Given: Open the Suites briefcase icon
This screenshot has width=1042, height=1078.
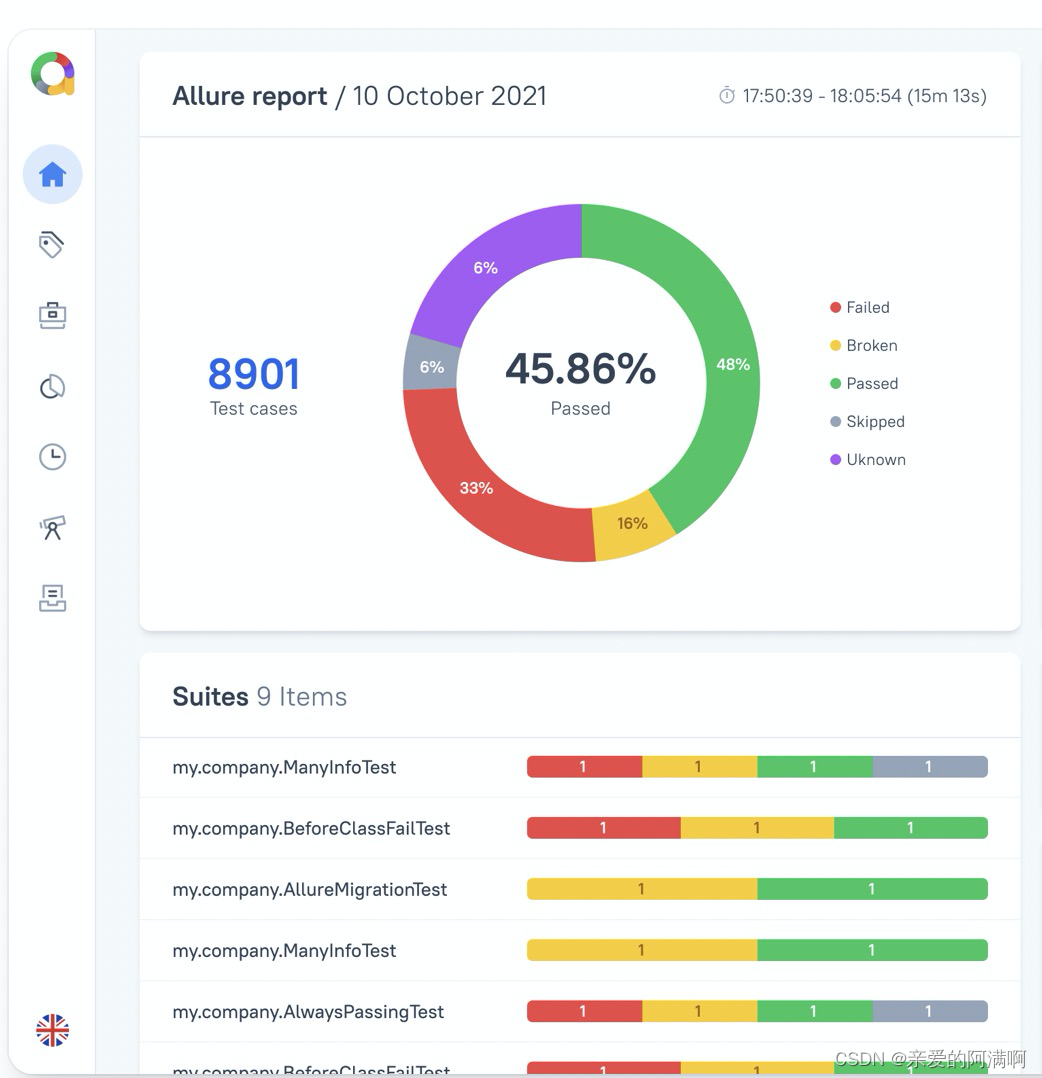Looking at the screenshot, I should point(52,315).
